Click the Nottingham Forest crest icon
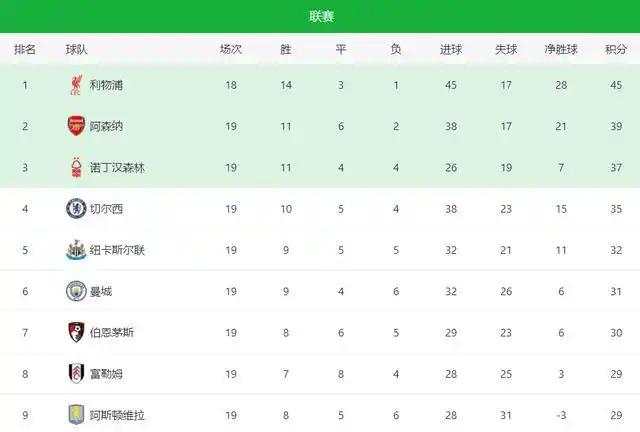This screenshot has width=640, height=432. 75,168
